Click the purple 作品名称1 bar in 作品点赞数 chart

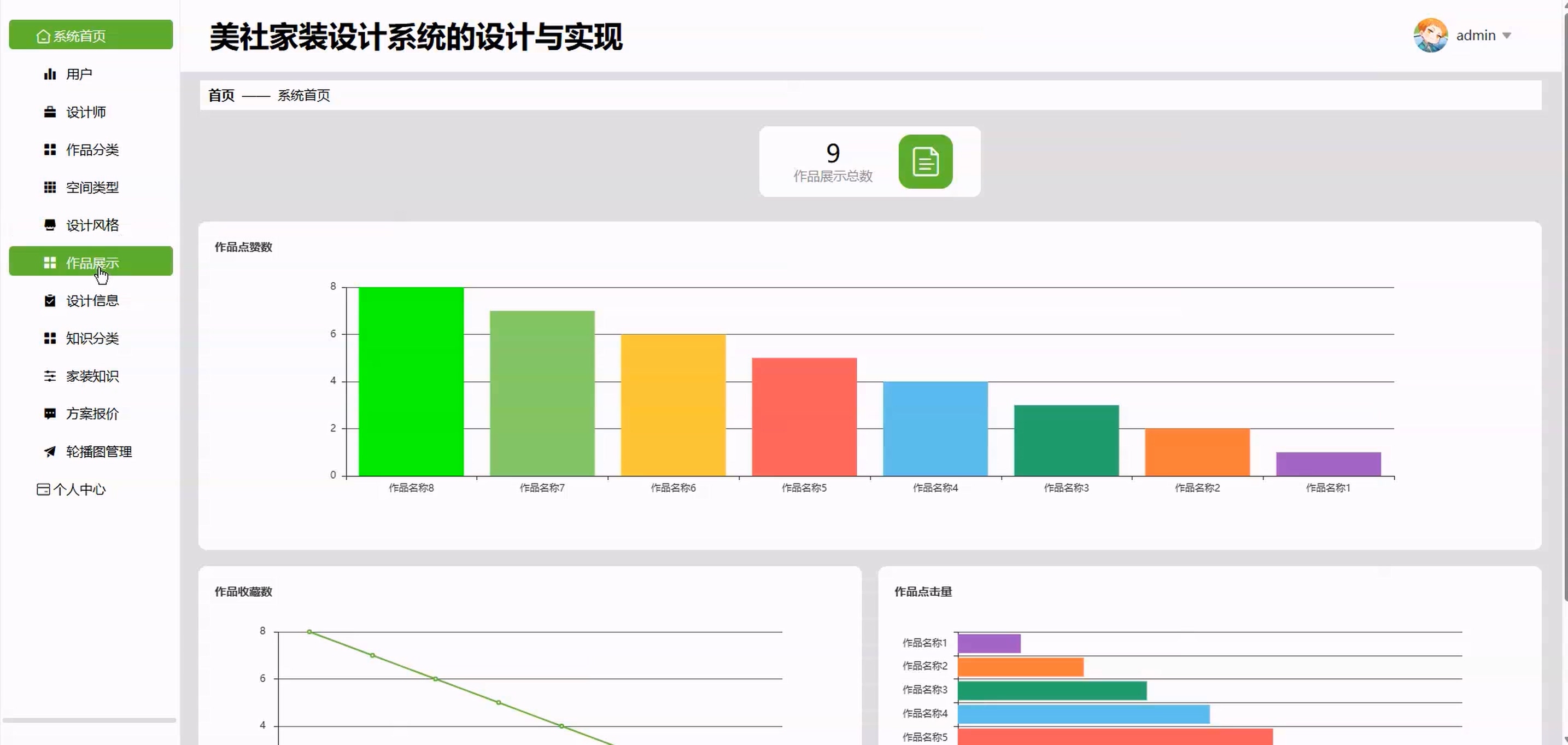point(1327,463)
